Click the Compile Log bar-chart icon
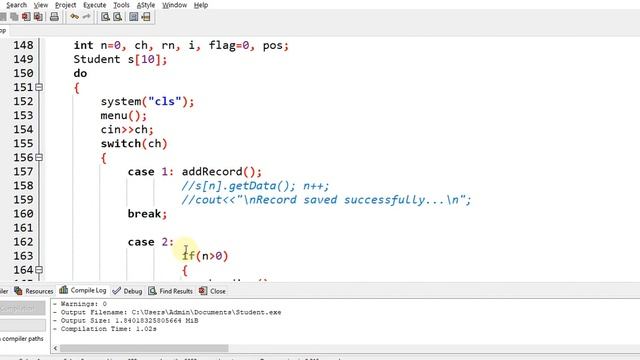Viewport: 640px width, 360px height. (x=63, y=290)
